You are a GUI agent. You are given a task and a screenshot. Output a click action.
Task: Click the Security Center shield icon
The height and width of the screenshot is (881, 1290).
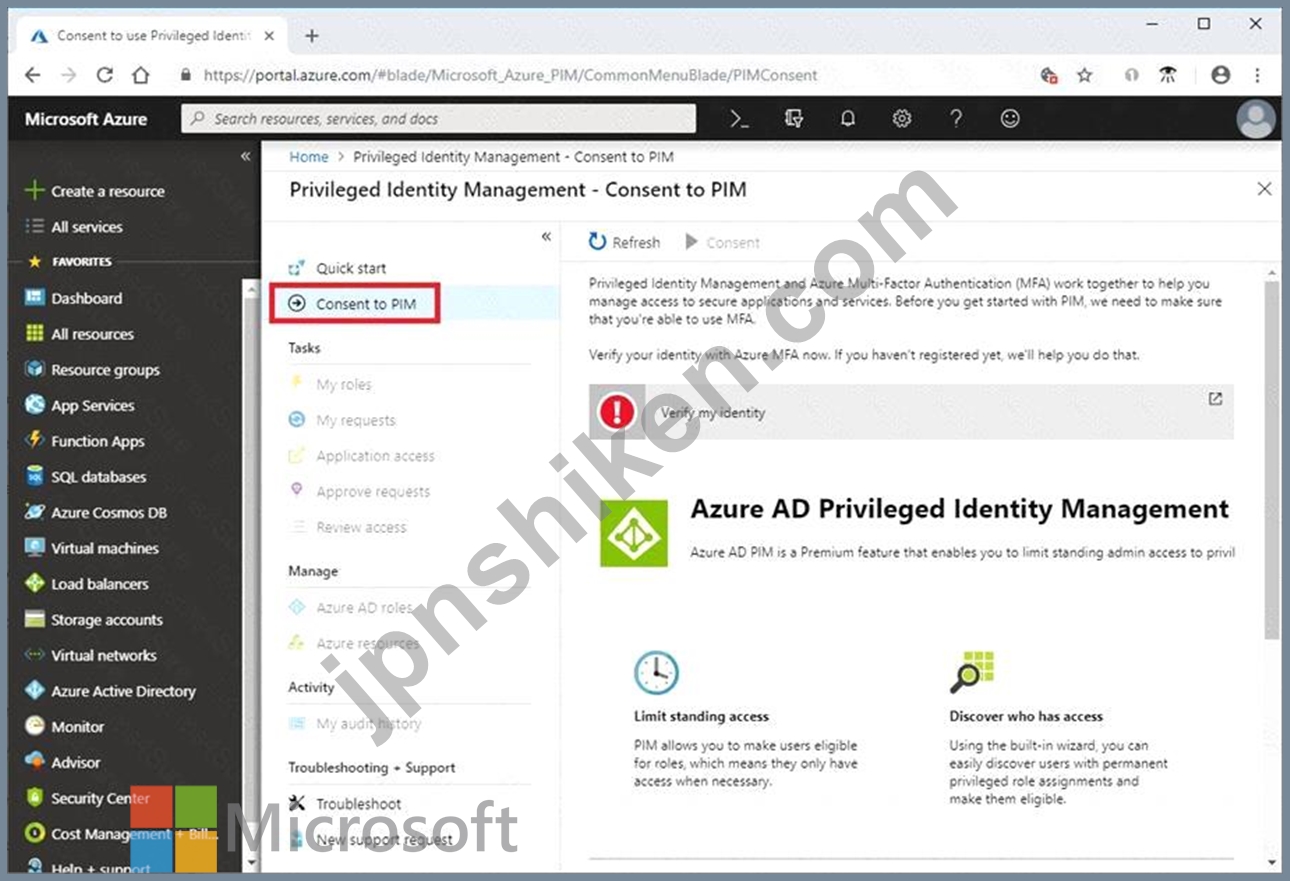coord(35,798)
